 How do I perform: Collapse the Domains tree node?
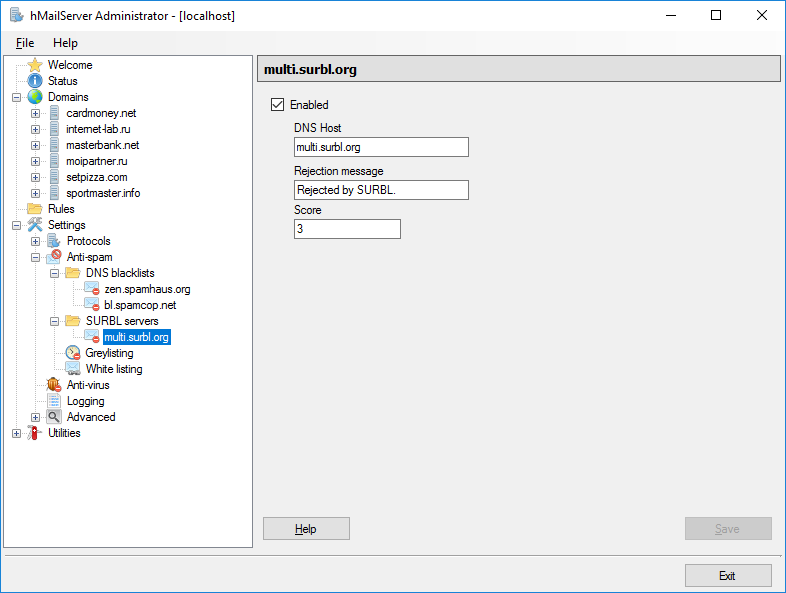(16, 97)
